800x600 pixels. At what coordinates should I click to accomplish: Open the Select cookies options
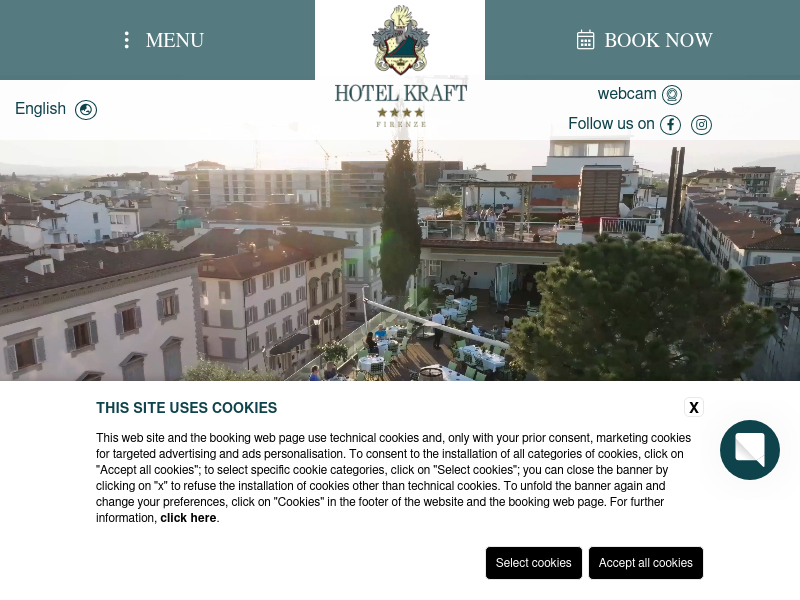pos(534,563)
